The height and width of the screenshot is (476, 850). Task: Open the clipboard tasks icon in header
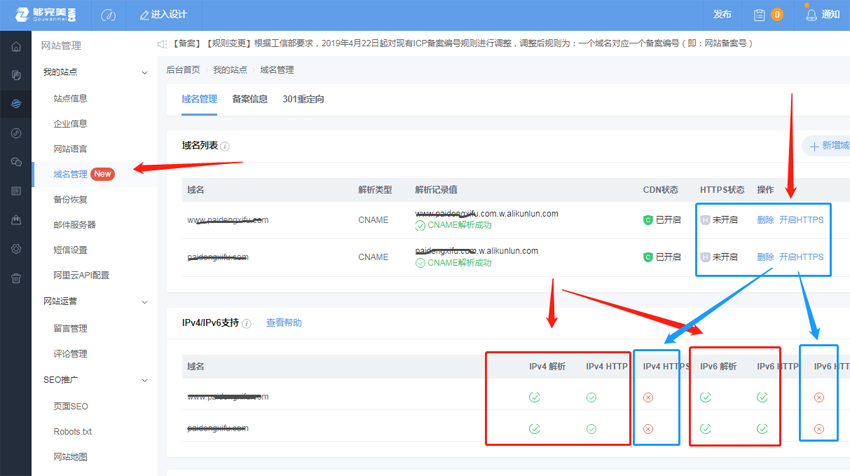pos(760,15)
